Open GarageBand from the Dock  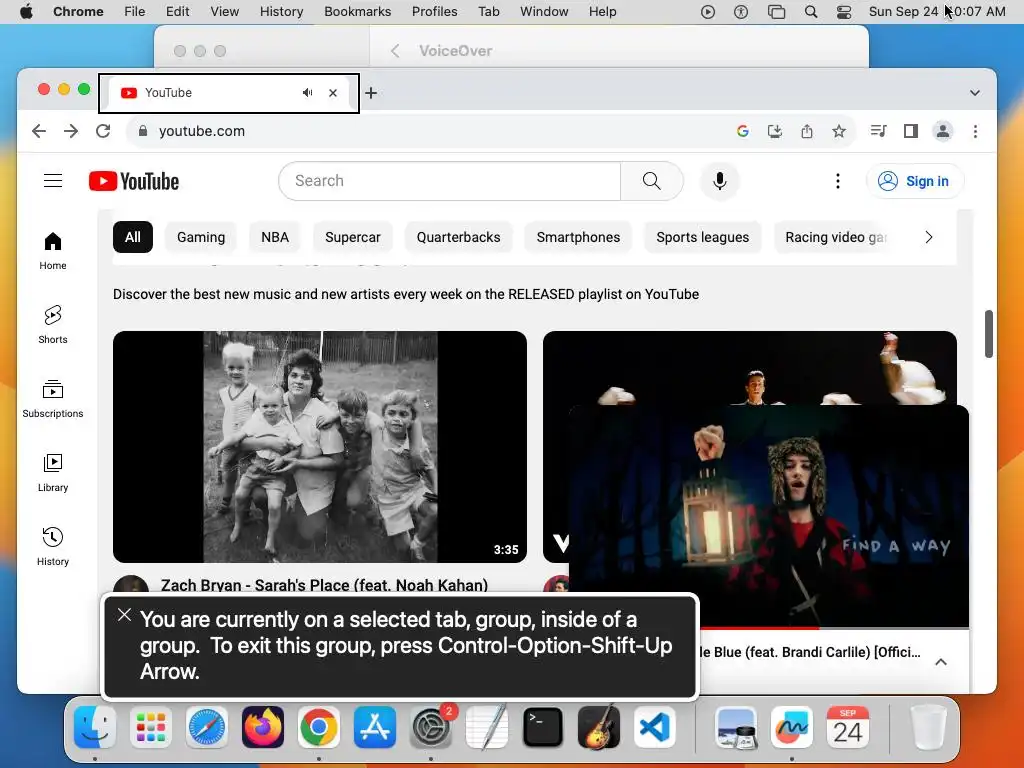coord(599,727)
